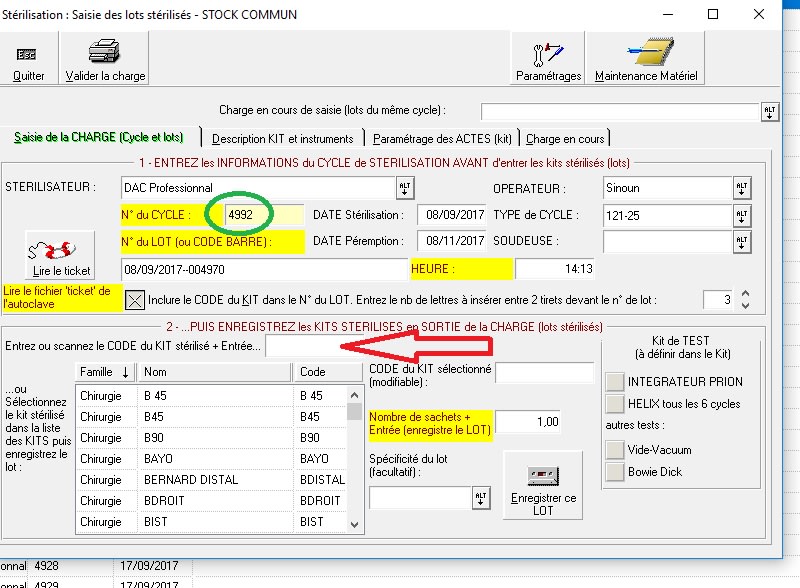Open the SOUDEUSE dropdown
Screen dimensions: 800x588
coord(742,242)
